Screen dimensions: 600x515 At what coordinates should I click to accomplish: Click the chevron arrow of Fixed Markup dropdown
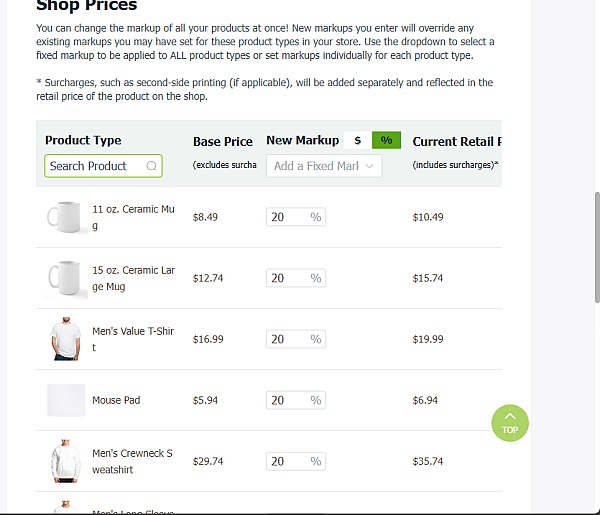click(x=369, y=166)
